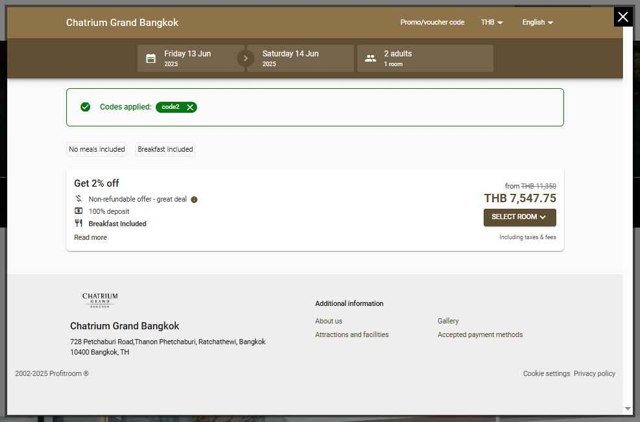Screen dimensions: 640x422
Task: Click the guests people icon
Action: click(x=371, y=58)
